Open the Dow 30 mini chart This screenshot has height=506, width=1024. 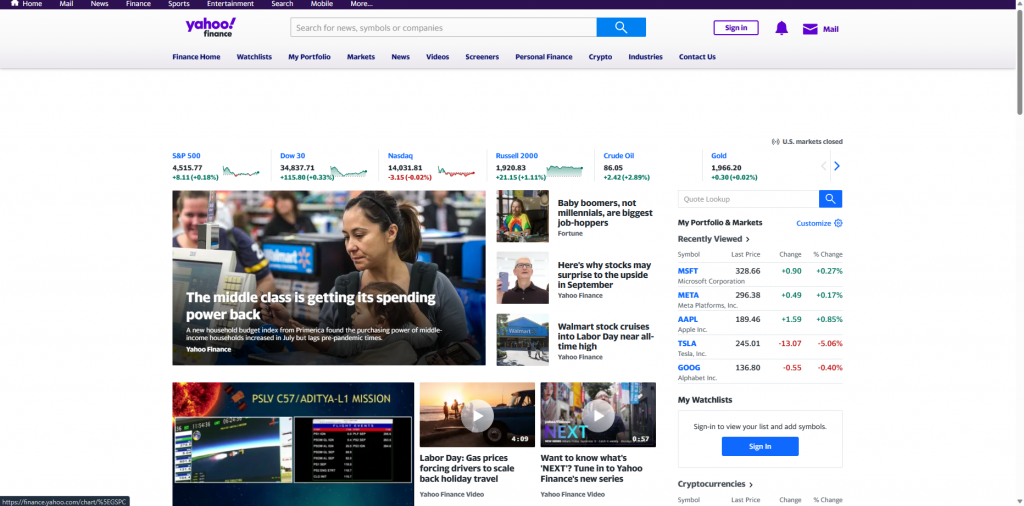(348, 172)
